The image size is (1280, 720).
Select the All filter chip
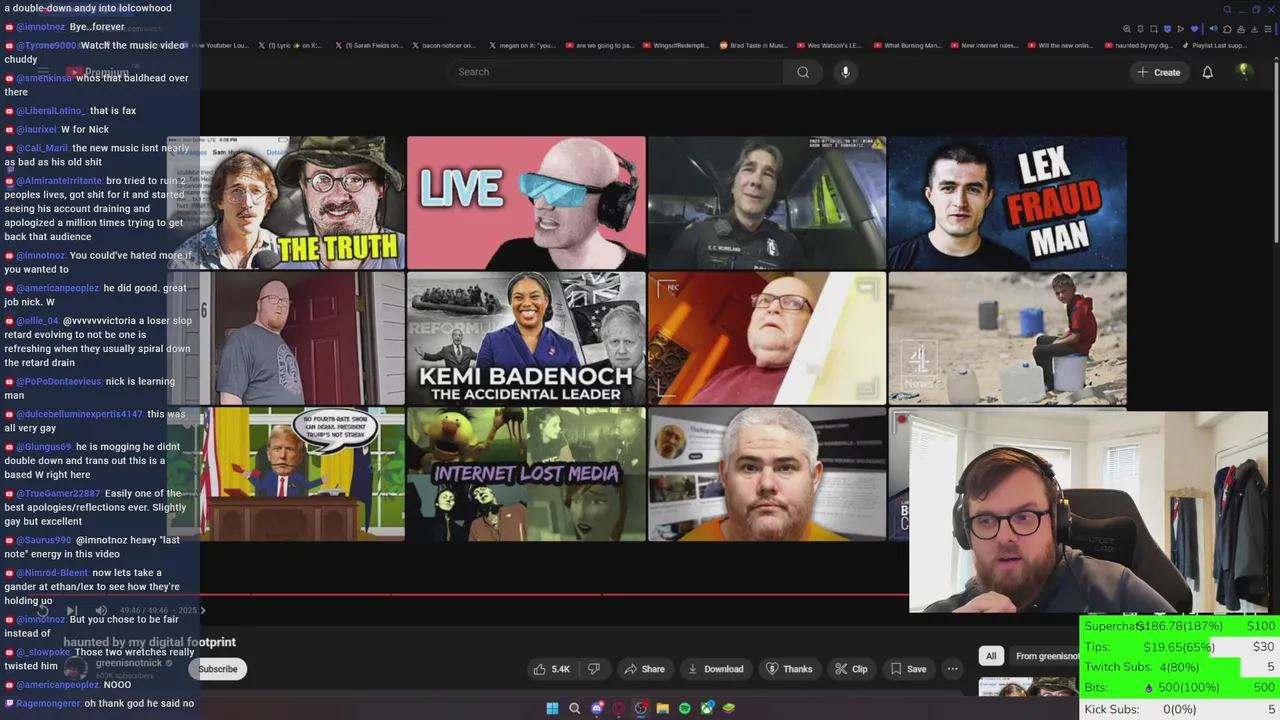pos(991,656)
